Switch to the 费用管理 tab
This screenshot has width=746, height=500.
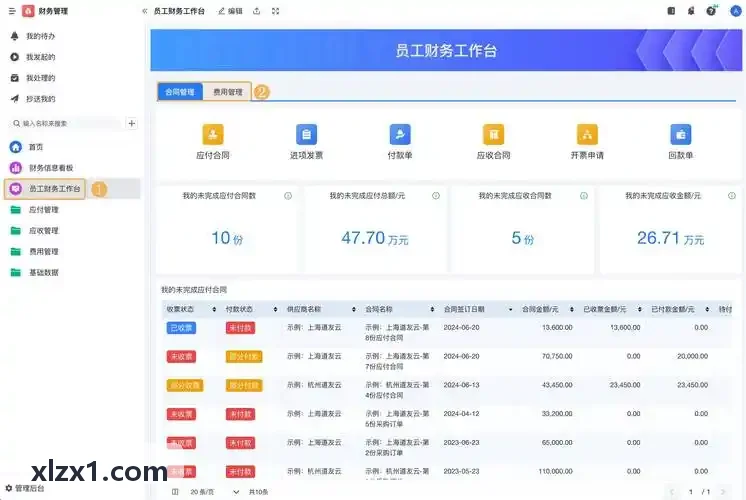(227, 92)
